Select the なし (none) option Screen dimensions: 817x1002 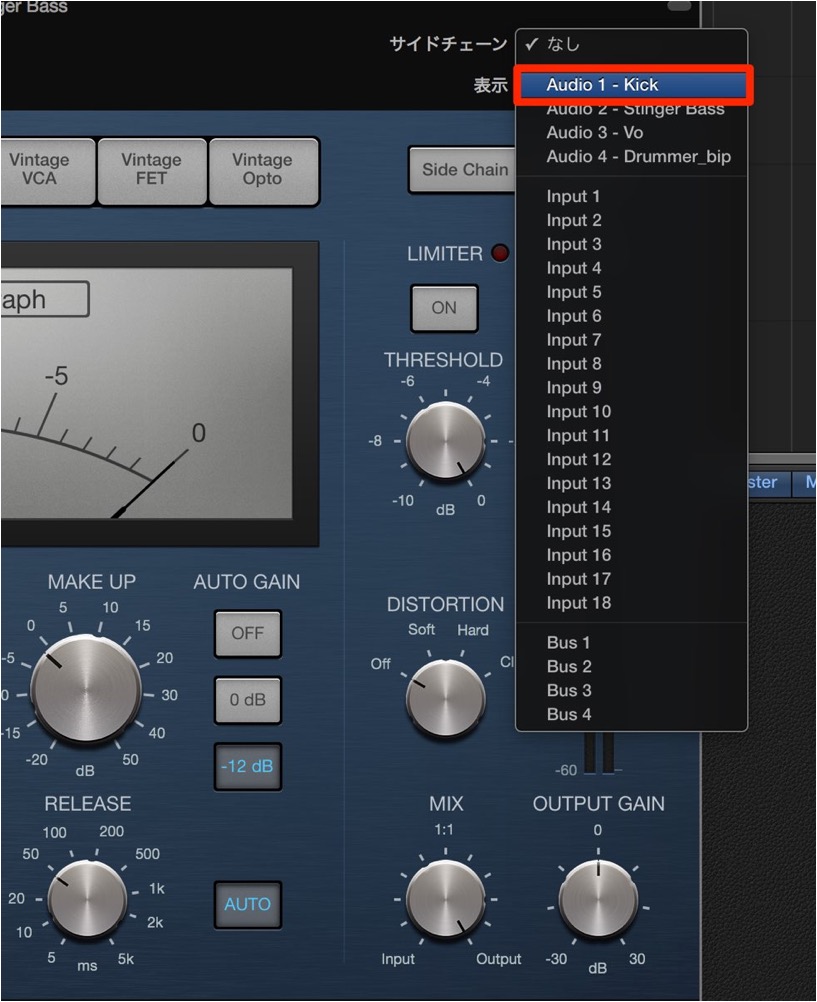click(632, 45)
